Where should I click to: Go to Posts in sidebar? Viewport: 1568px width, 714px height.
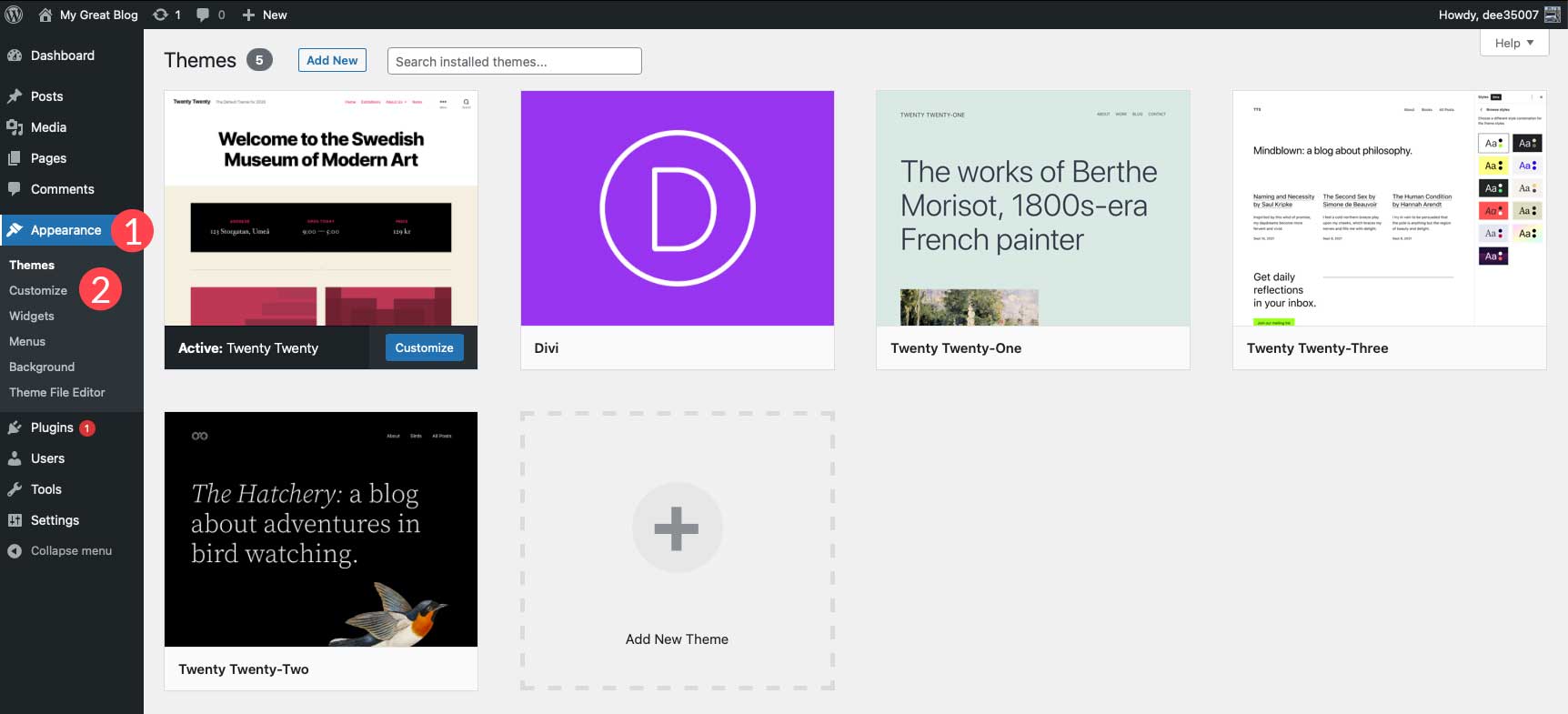point(46,96)
